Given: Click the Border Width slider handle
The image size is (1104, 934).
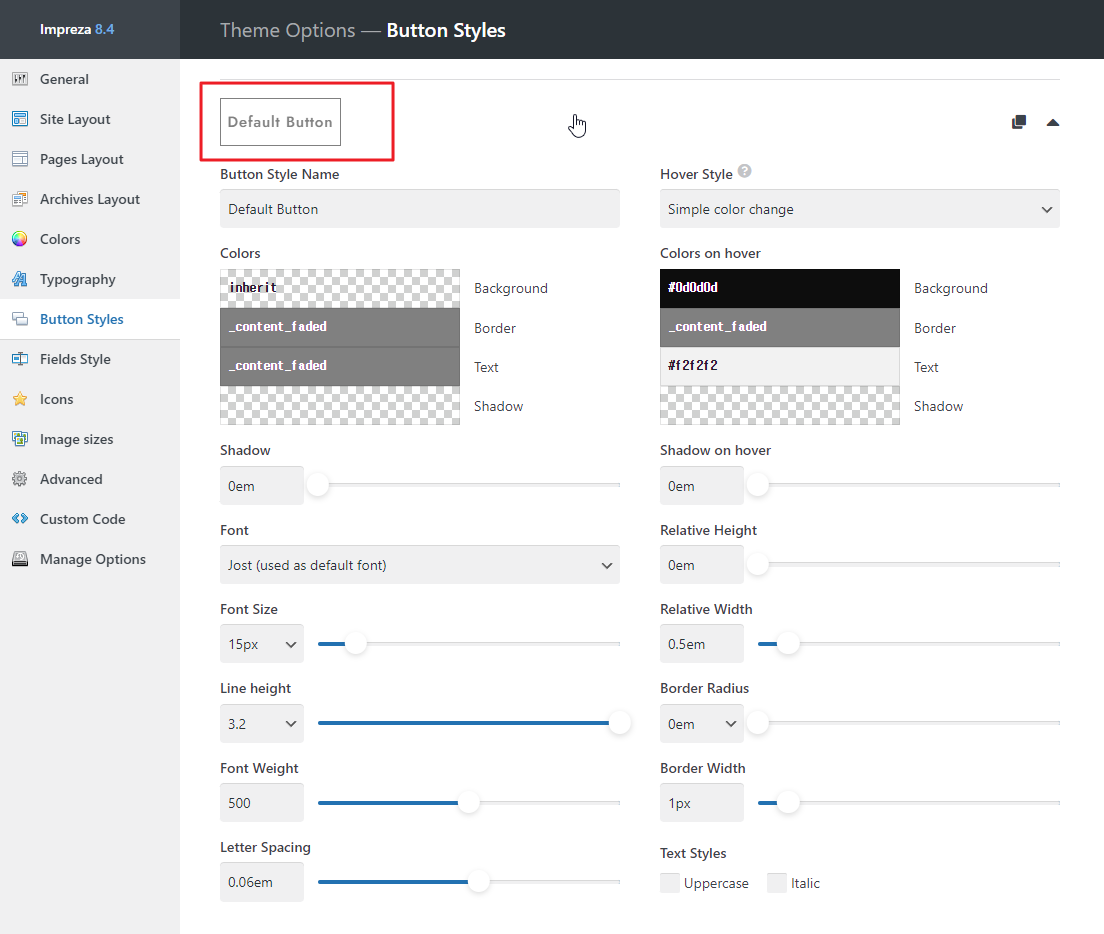Looking at the screenshot, I should point(787,802).
